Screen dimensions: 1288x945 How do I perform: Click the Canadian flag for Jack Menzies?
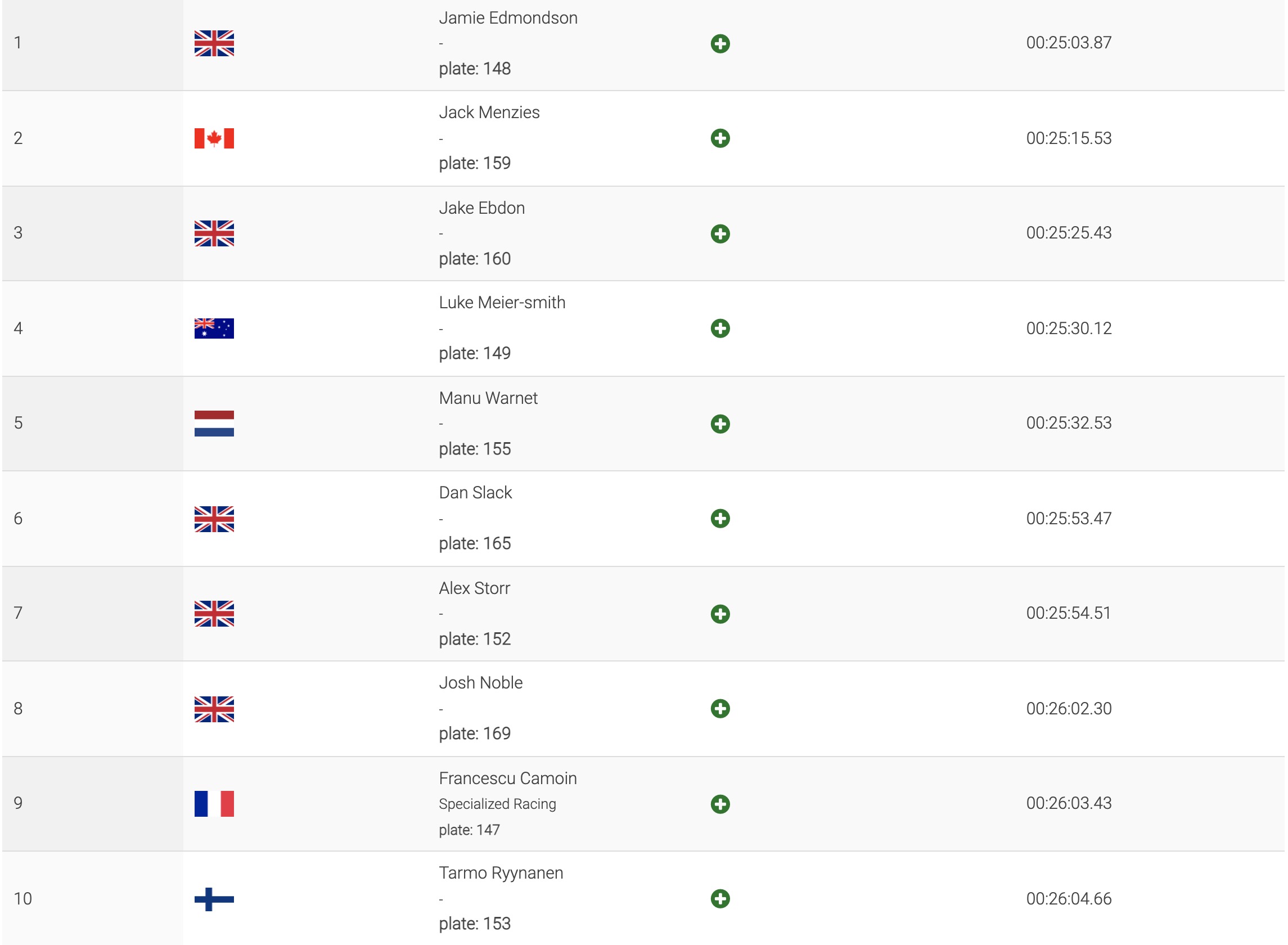(x=214, y=138)
